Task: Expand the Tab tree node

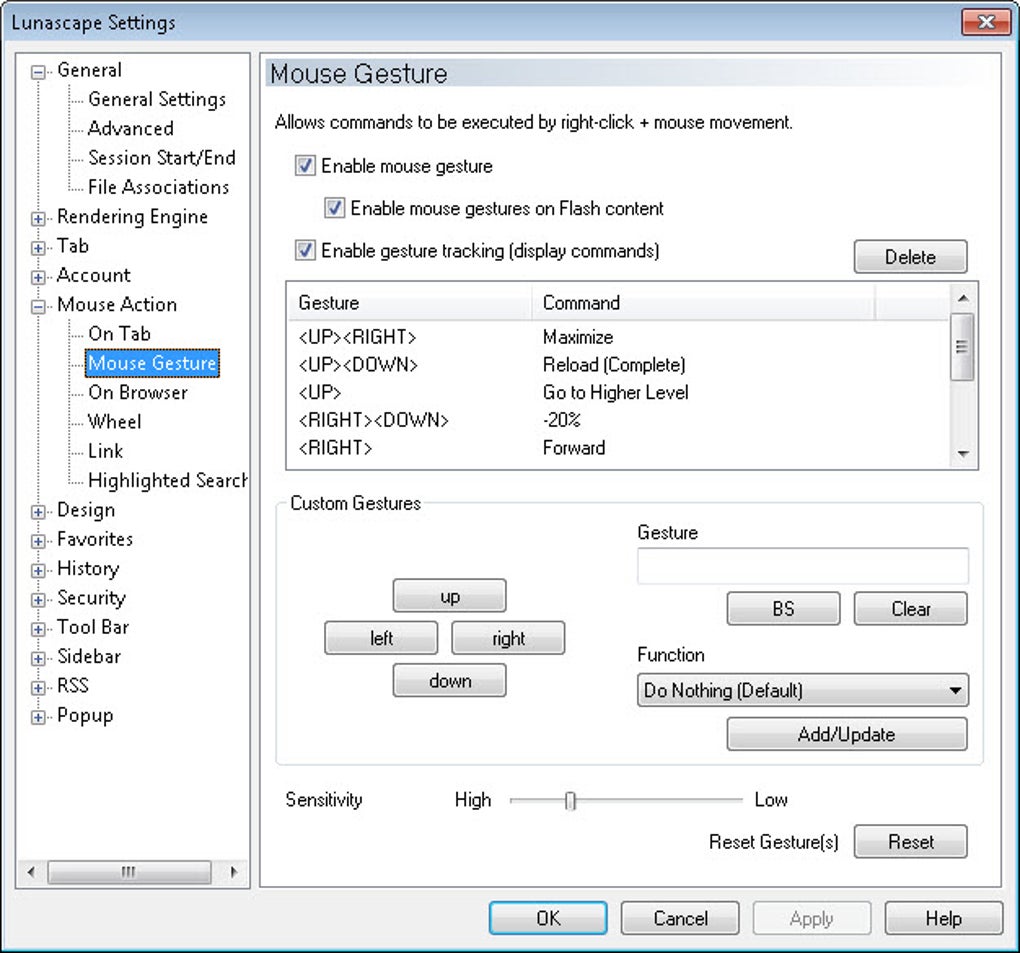Action: tap(38, 248)
